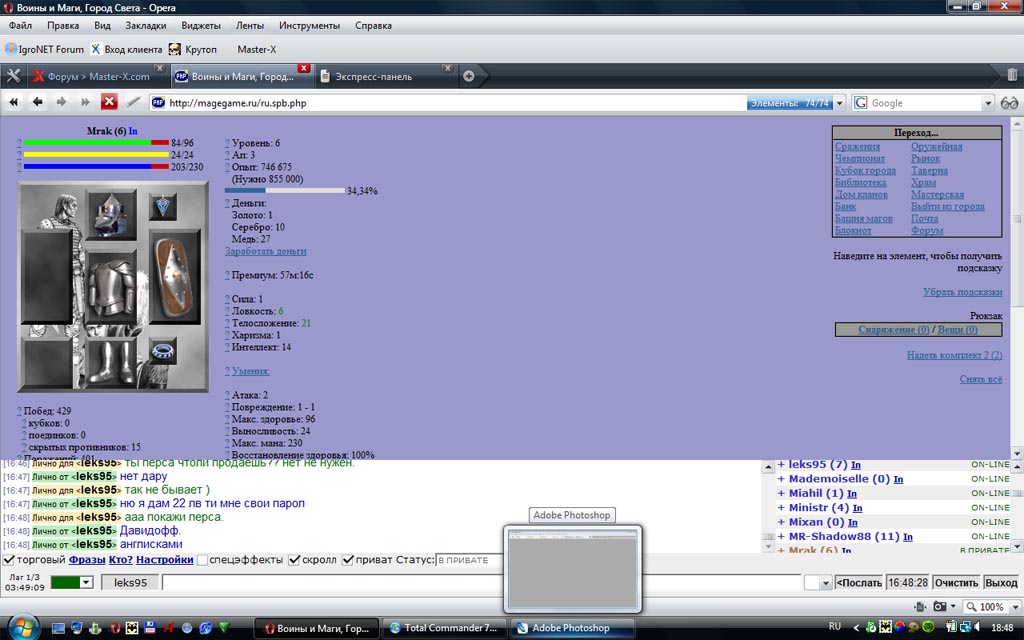1024x640 pixels.
Task: Click the plus icon beside MR-Shadow88
Action: coord(781,536)
